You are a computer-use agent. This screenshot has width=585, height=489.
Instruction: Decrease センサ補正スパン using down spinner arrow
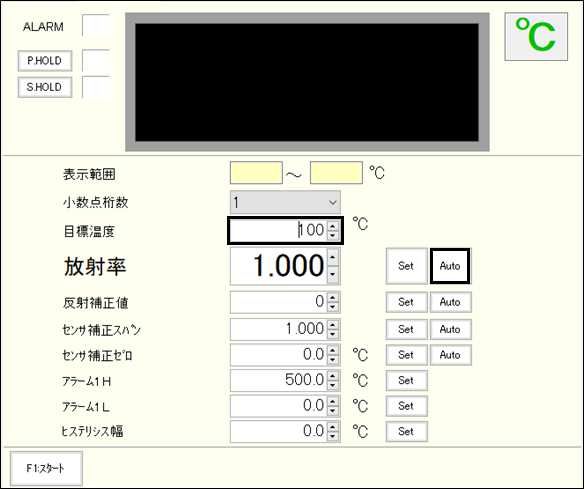pos(332,334)
